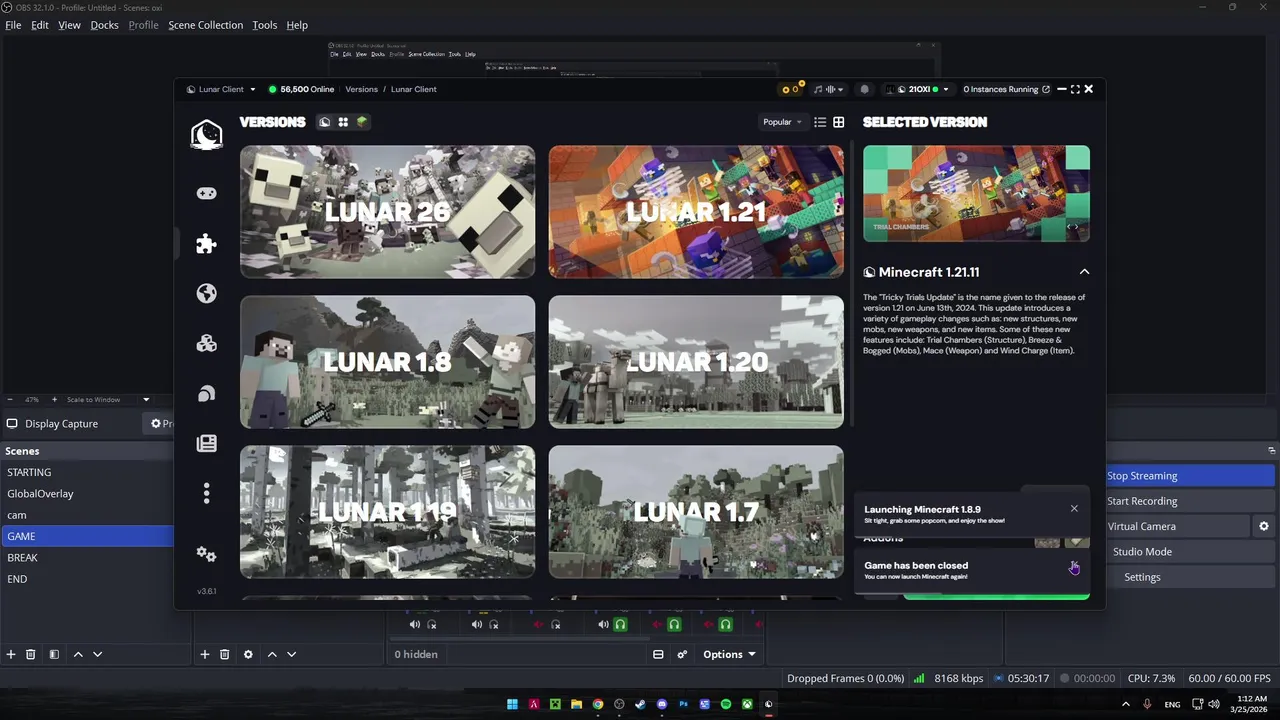Dismiss the Launching Minecraft 1.8.9 notification
The height and width of the screenshot is (720, 1280).
[x=1074, y=508]
